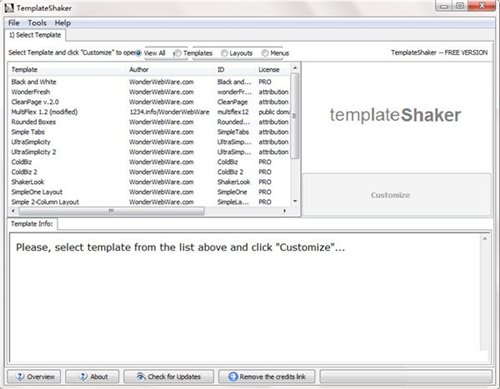Switch to the Select Template tab
The height and width of the screenshot is (389, 500).
point(35,35)
